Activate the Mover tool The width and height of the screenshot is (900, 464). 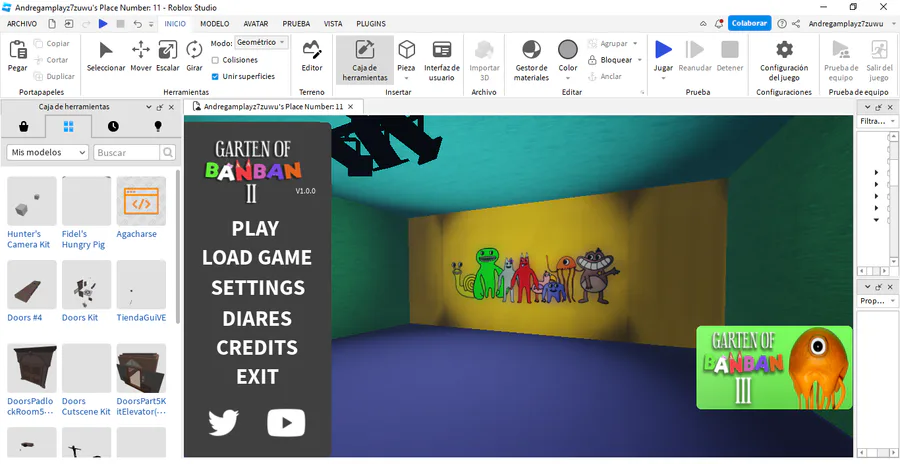click(141, 56)
